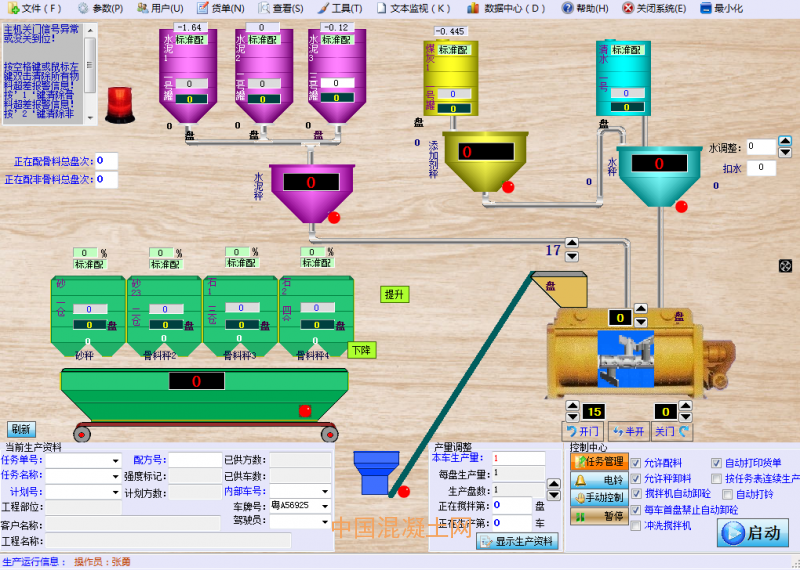Expand the 任务名称 dropdown
Image resolution: width=800 pixels, height=570 pixels.
115,477
